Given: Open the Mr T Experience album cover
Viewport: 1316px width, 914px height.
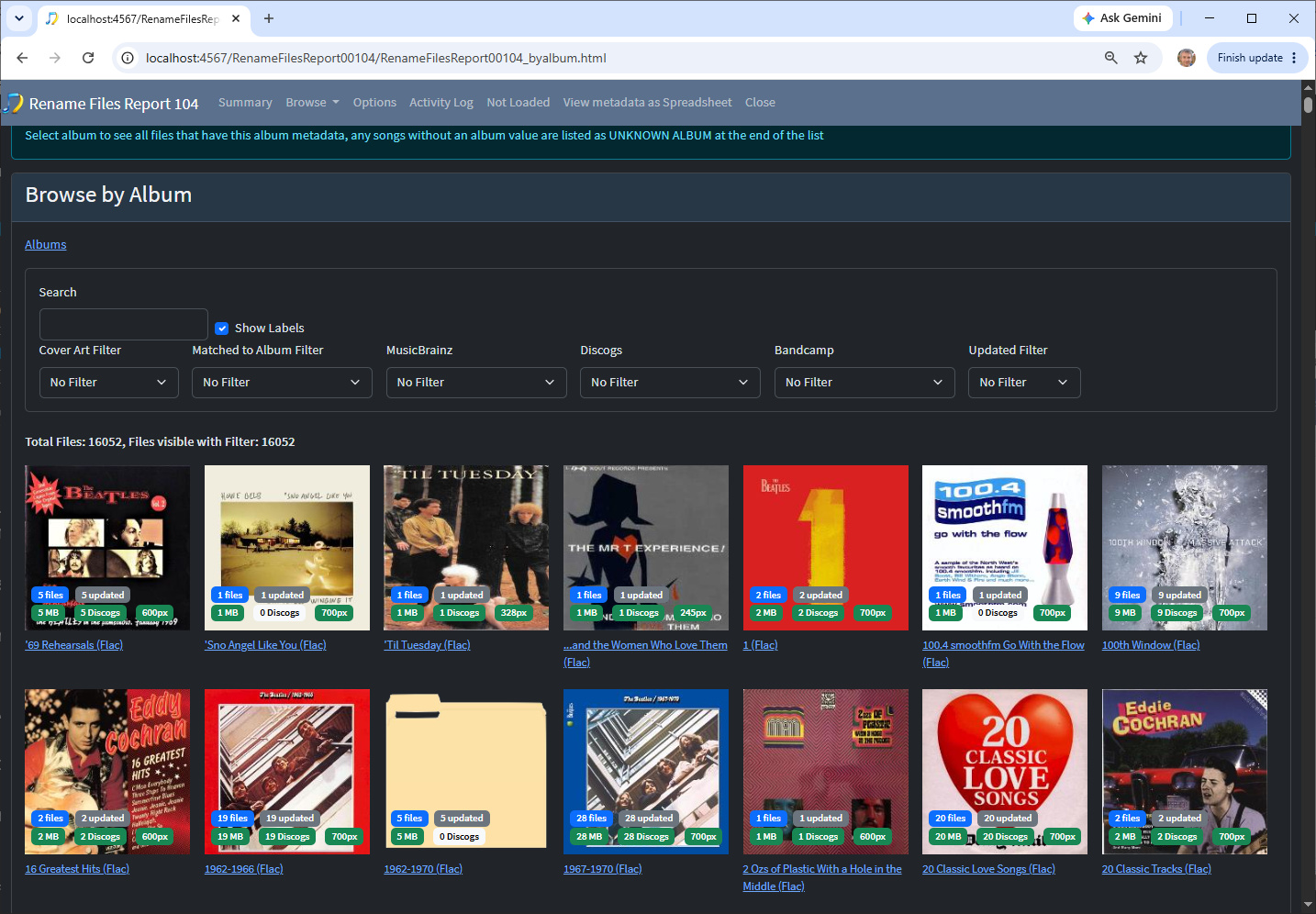Looking at the screenshot, I should pos(646,548).
